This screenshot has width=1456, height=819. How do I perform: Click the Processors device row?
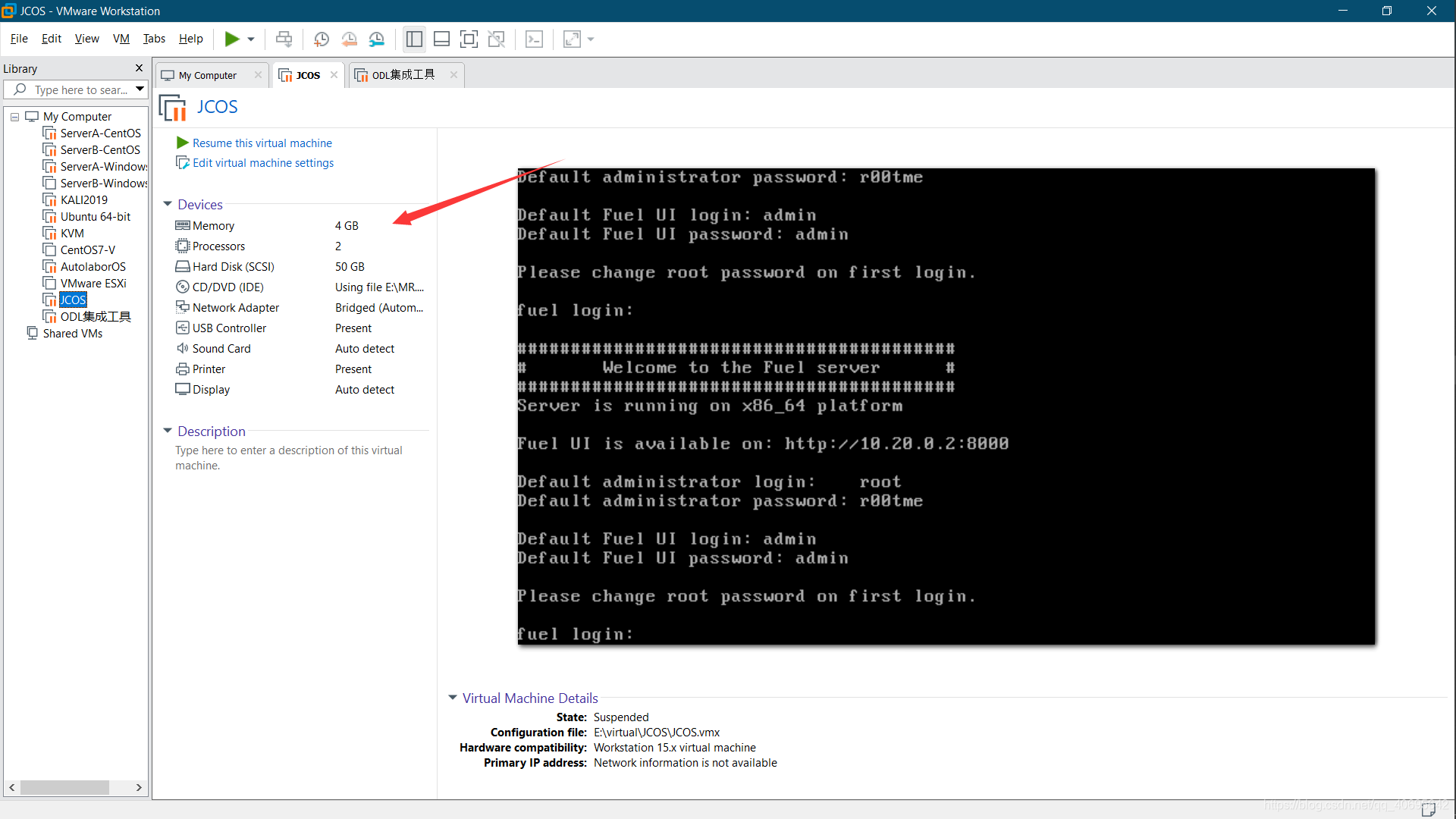(x=300, y=246)
